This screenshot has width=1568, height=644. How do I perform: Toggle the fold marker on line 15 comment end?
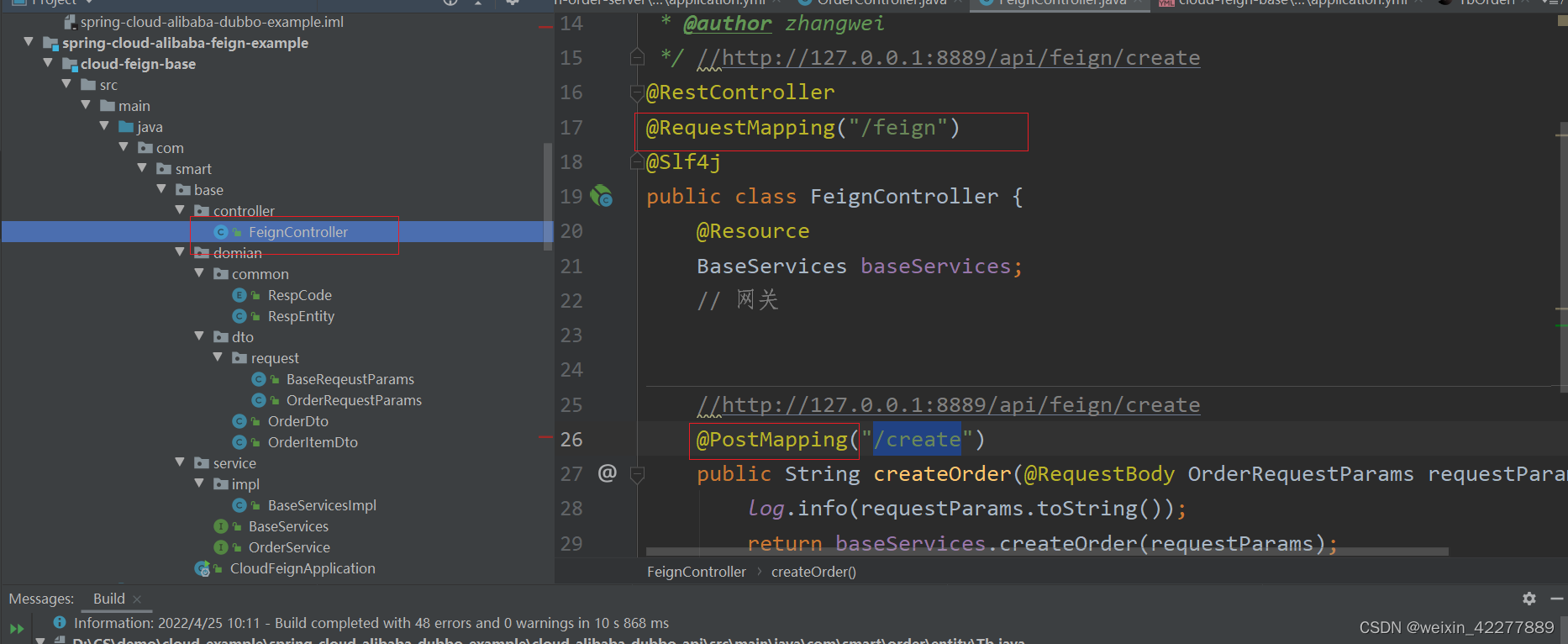click(x=638, y=57)
